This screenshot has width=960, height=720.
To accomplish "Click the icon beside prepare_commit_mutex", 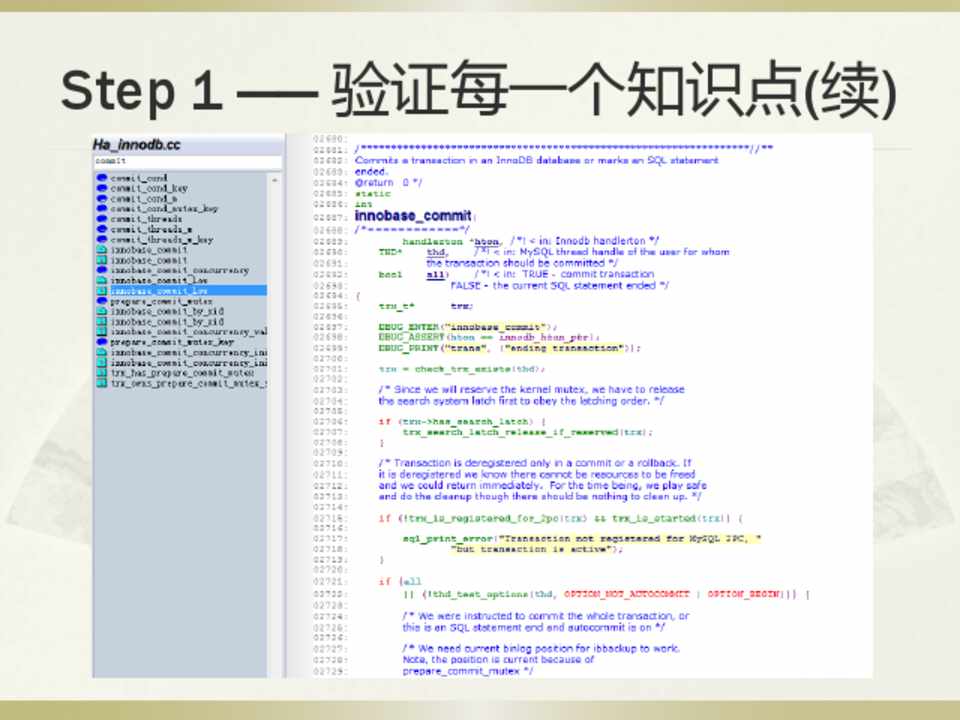I will point(101,301).
